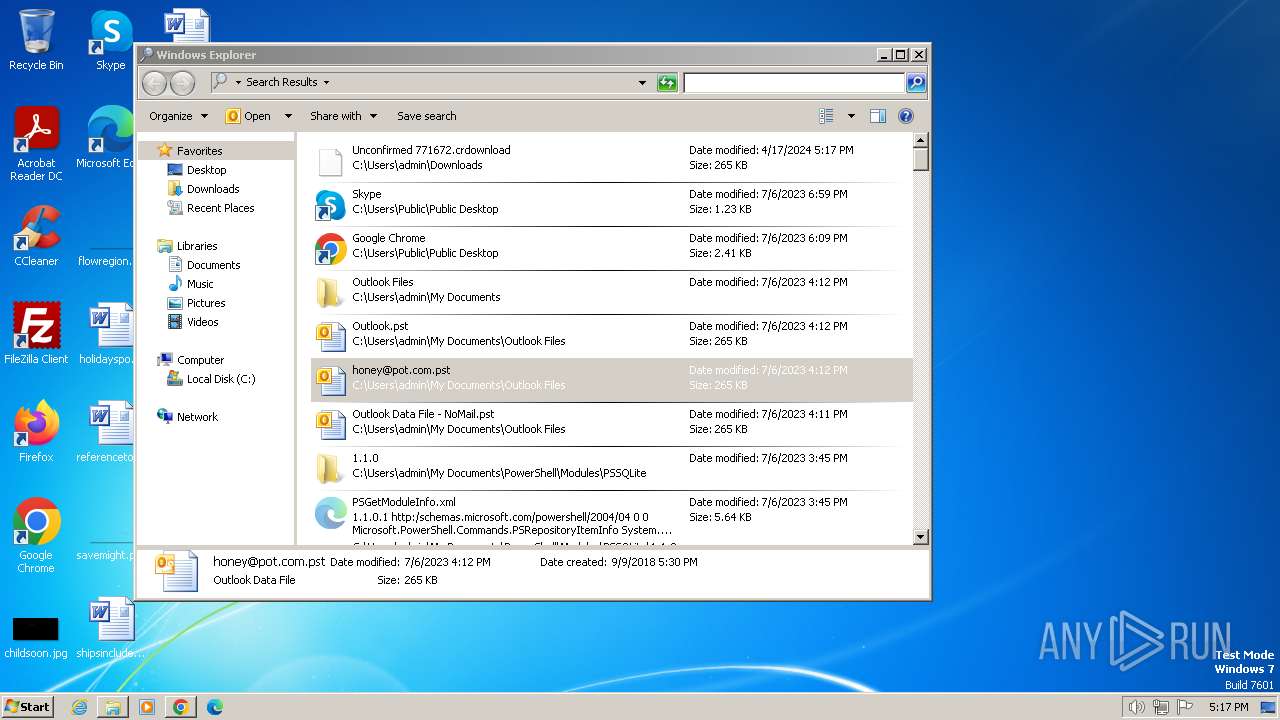Open Recycle Bin on desktop

tap(36, 40)
